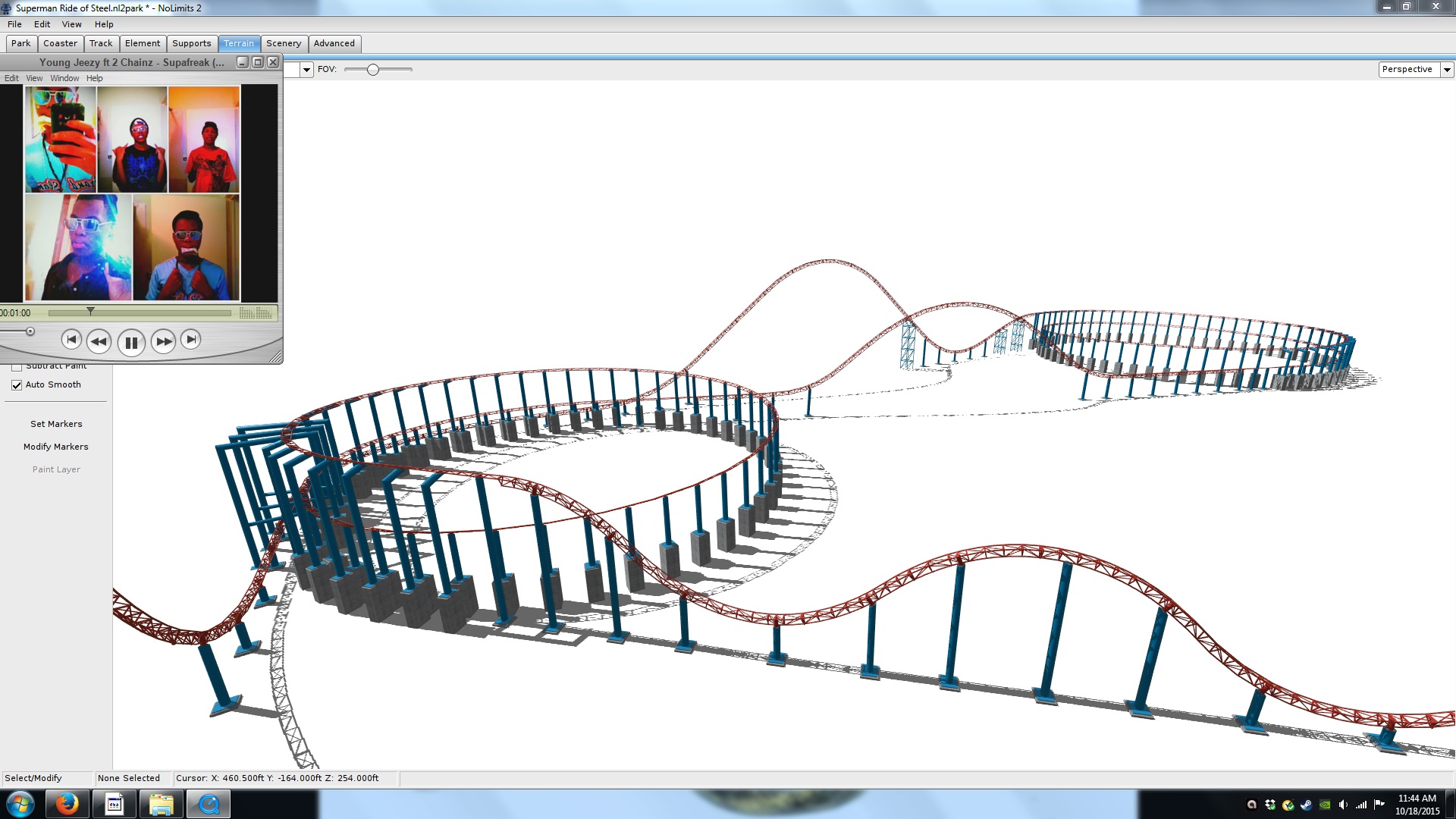The height and width of the screenshot is (819, 1456).
Task: Click the Steam tray icon
Action: (x=1306, y=805)
